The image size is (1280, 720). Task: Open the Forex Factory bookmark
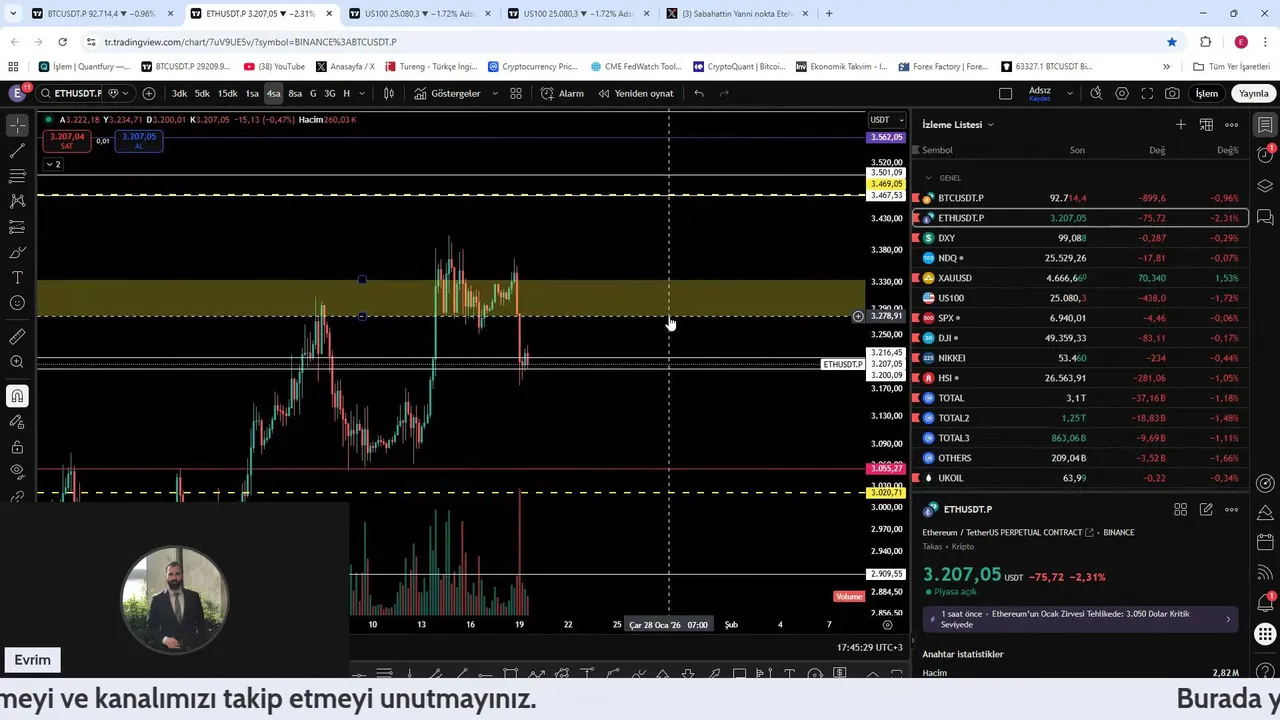pos(943,66)
